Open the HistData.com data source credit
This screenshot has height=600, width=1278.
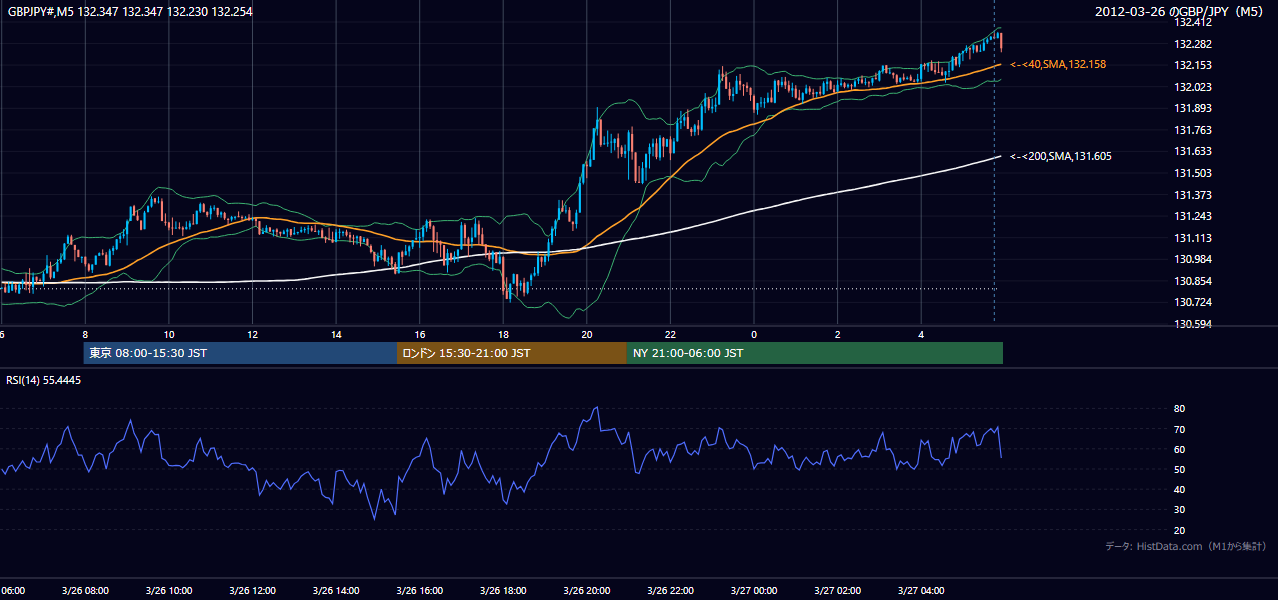pyautogui.click(x=1186, y=546)
